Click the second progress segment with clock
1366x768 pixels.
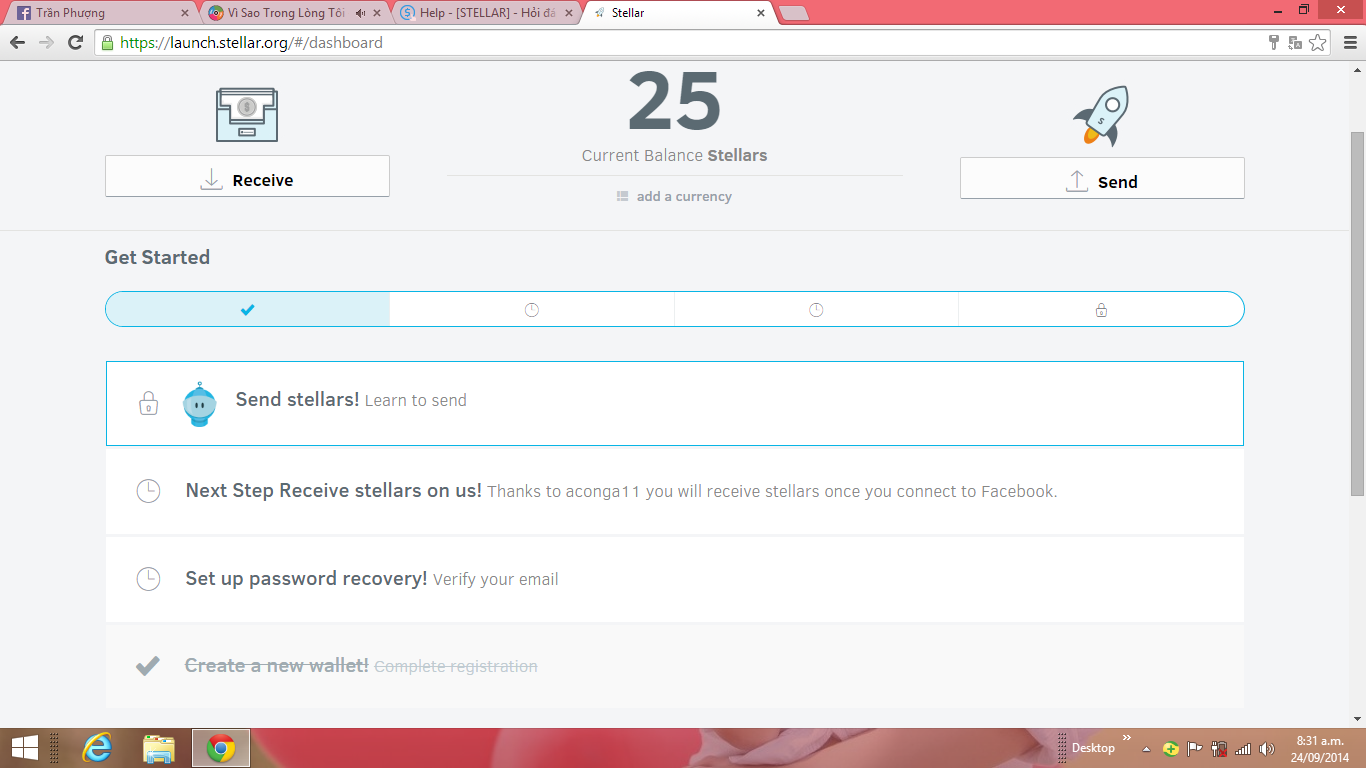(x=532, y=309)
